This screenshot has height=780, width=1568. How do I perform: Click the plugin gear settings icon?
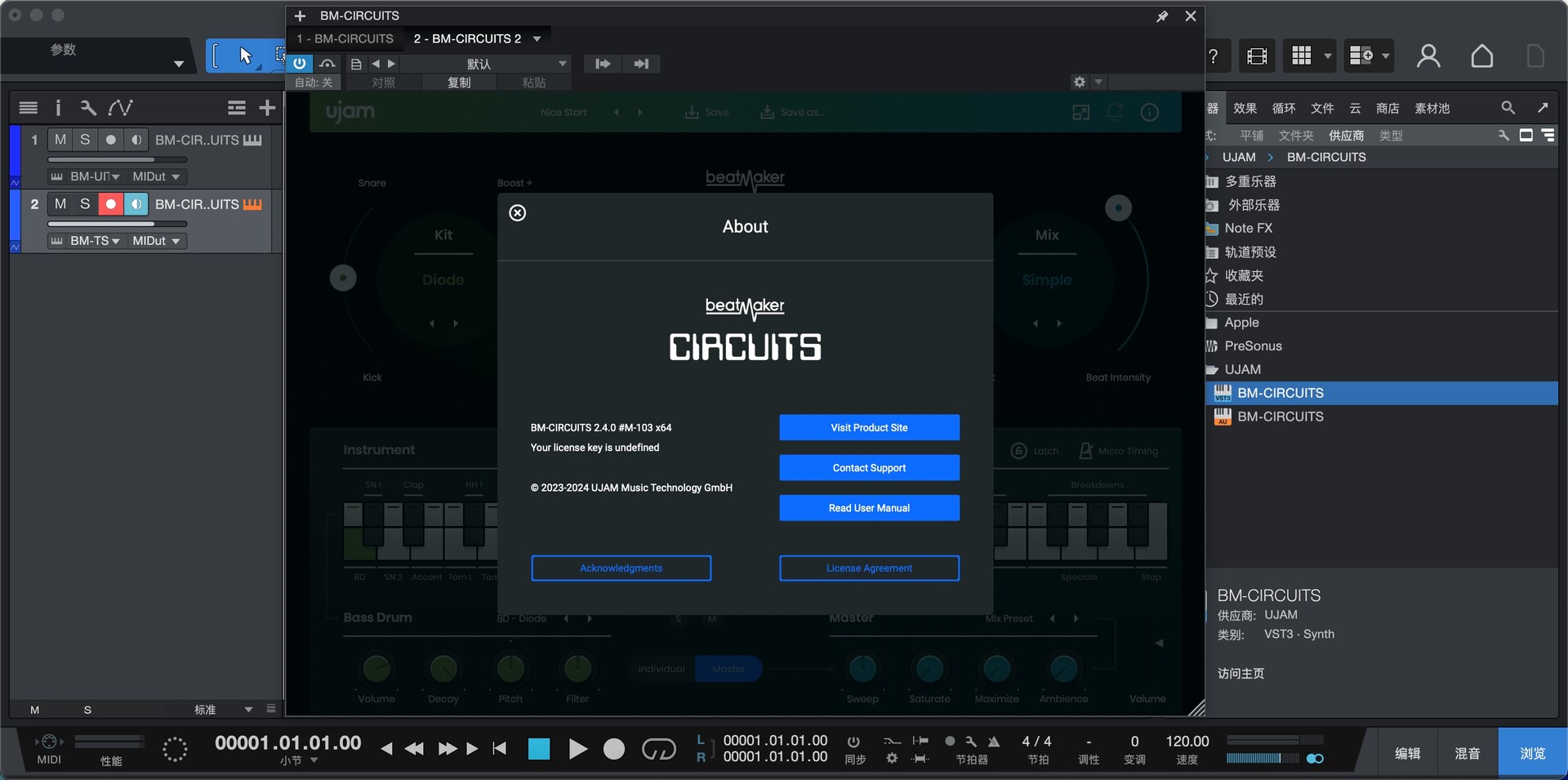tap(1080, 82)
